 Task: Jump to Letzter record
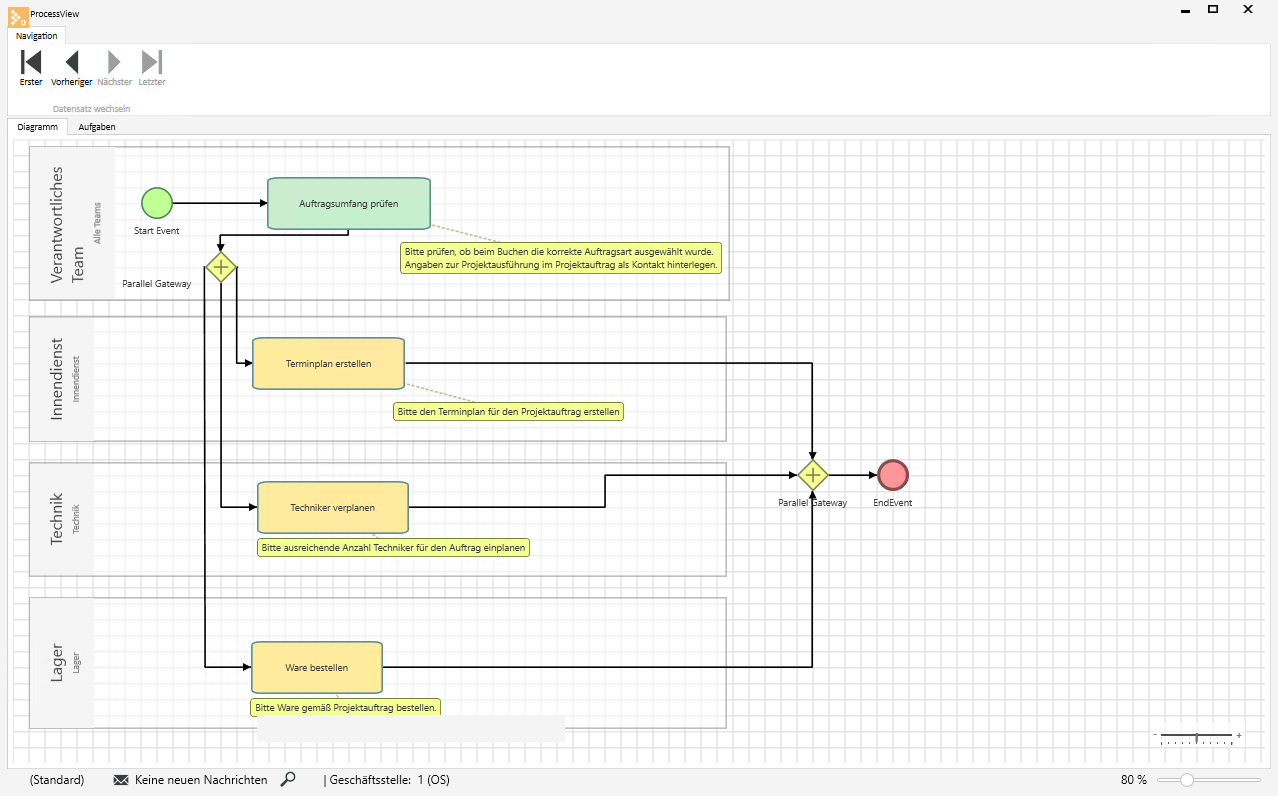coord(152,62)
